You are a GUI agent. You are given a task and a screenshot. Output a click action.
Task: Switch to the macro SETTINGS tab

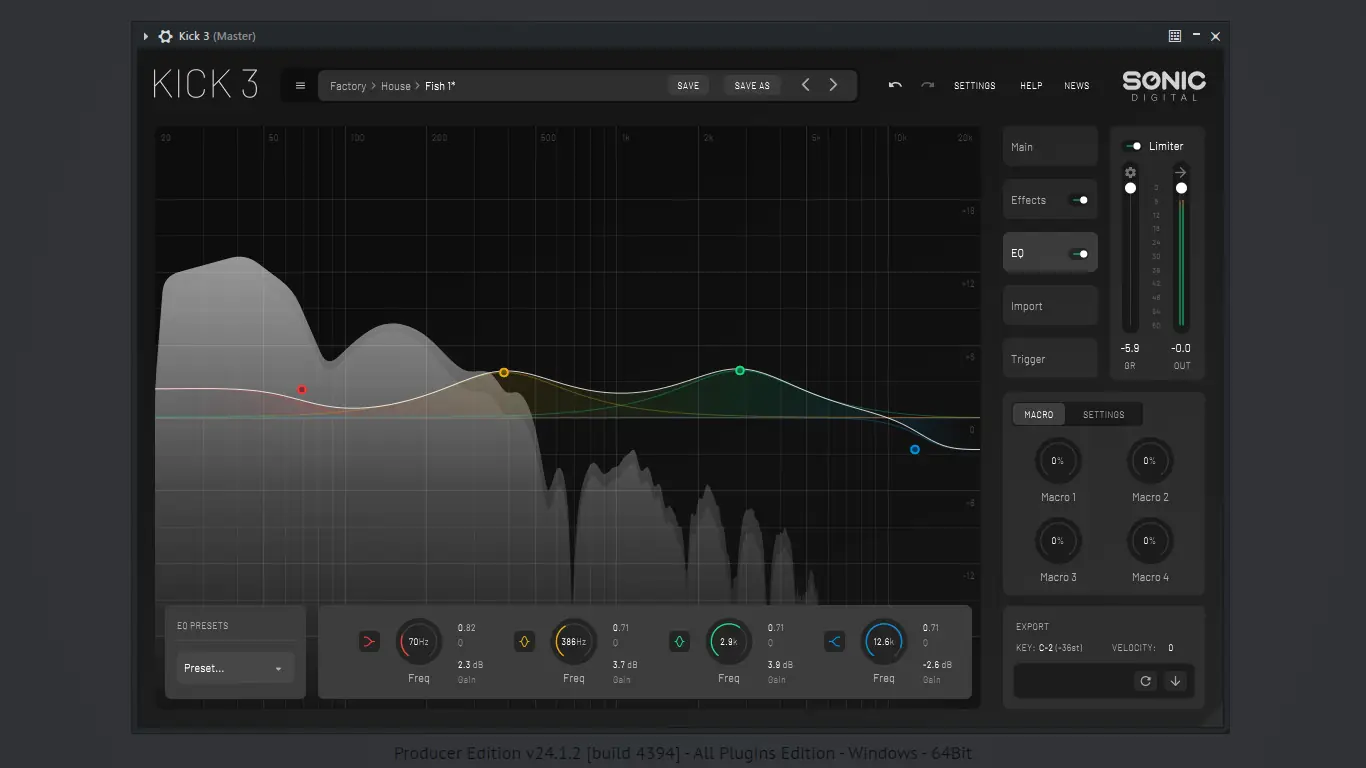pyautogui.click(x=1104, y=414)
